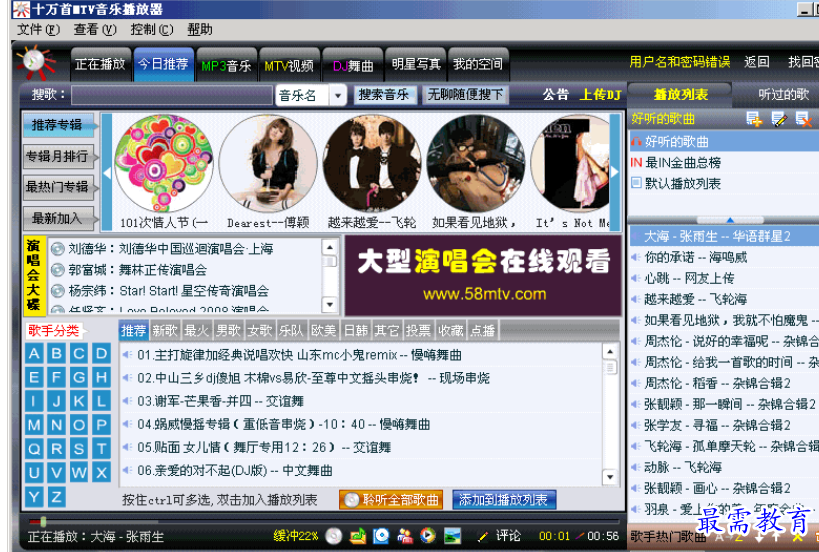The height and width of the screenshot is (552, 819).
Task: Select singer letter Z
Action: coord(56,496)
